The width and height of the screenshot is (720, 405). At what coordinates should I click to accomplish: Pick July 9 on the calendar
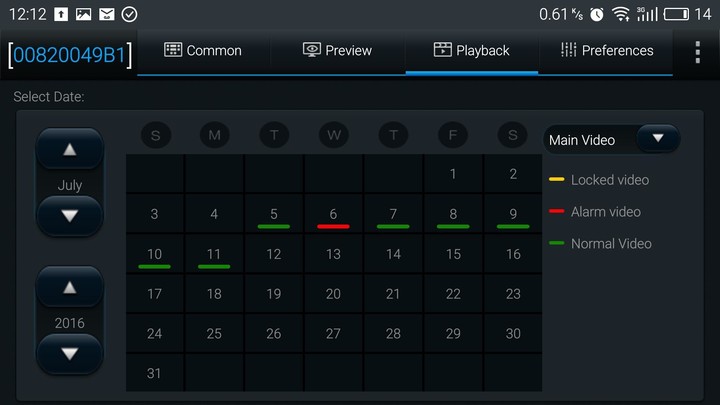coord(513,214)
